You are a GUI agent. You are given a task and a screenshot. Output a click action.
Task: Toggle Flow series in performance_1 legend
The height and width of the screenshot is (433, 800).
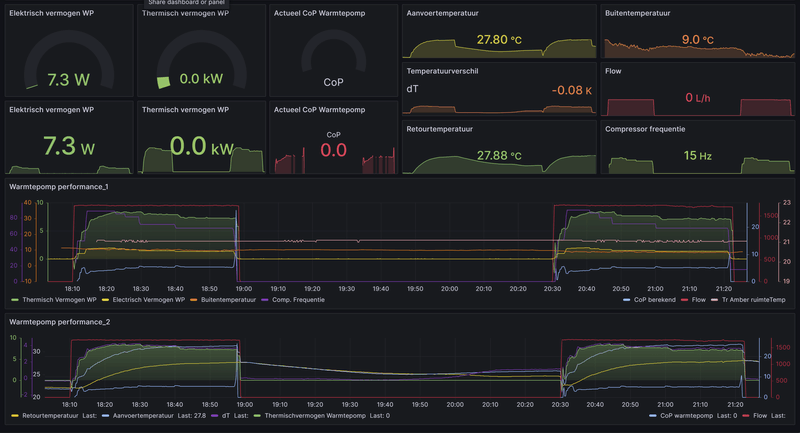pyautogui.click(x=698, y=300)
